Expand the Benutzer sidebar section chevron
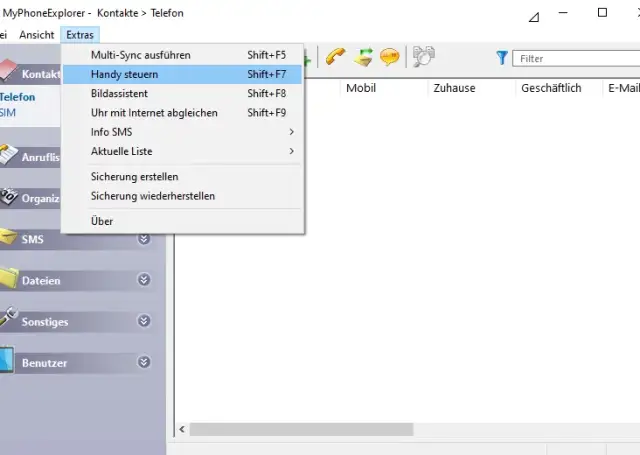The width and height of the screenshot is (640, 455). click(x=144, y=362)
